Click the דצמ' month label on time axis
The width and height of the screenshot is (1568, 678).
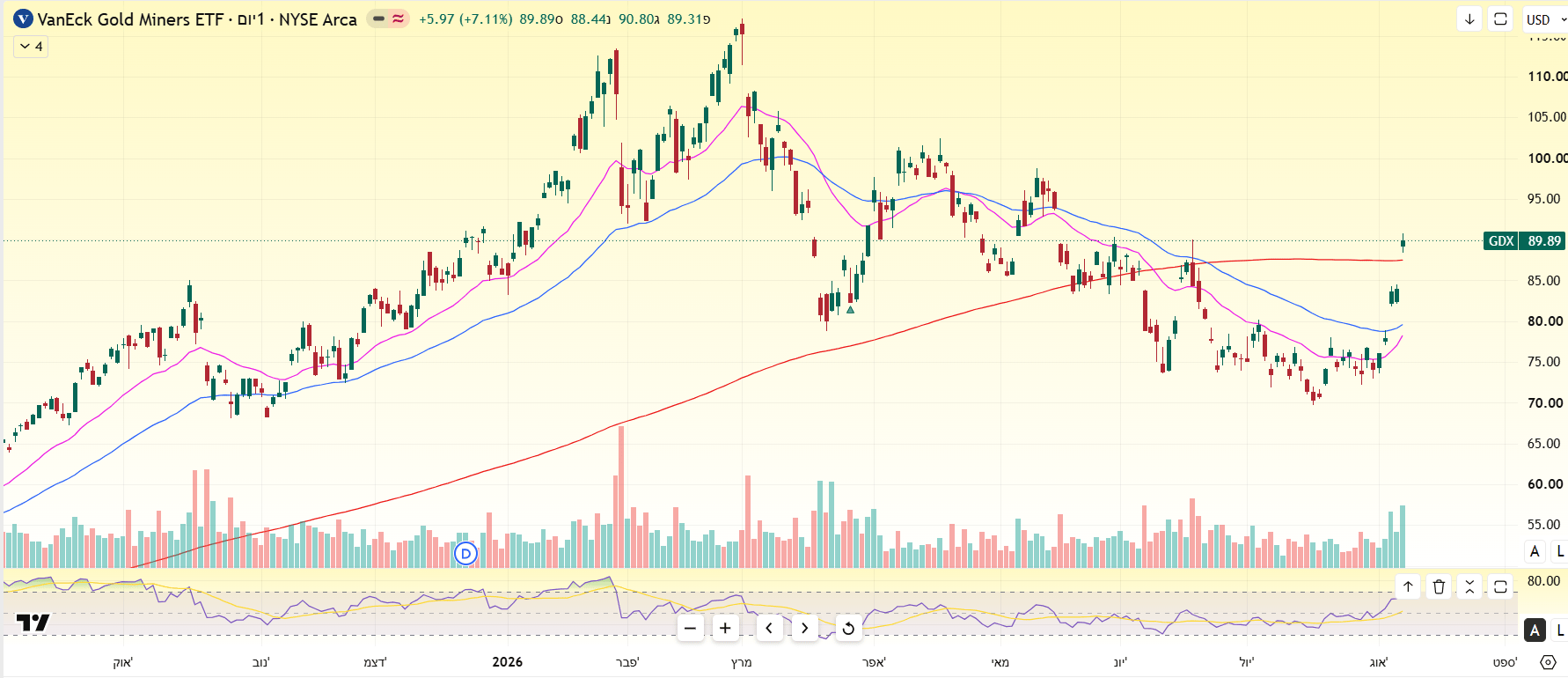376,662
